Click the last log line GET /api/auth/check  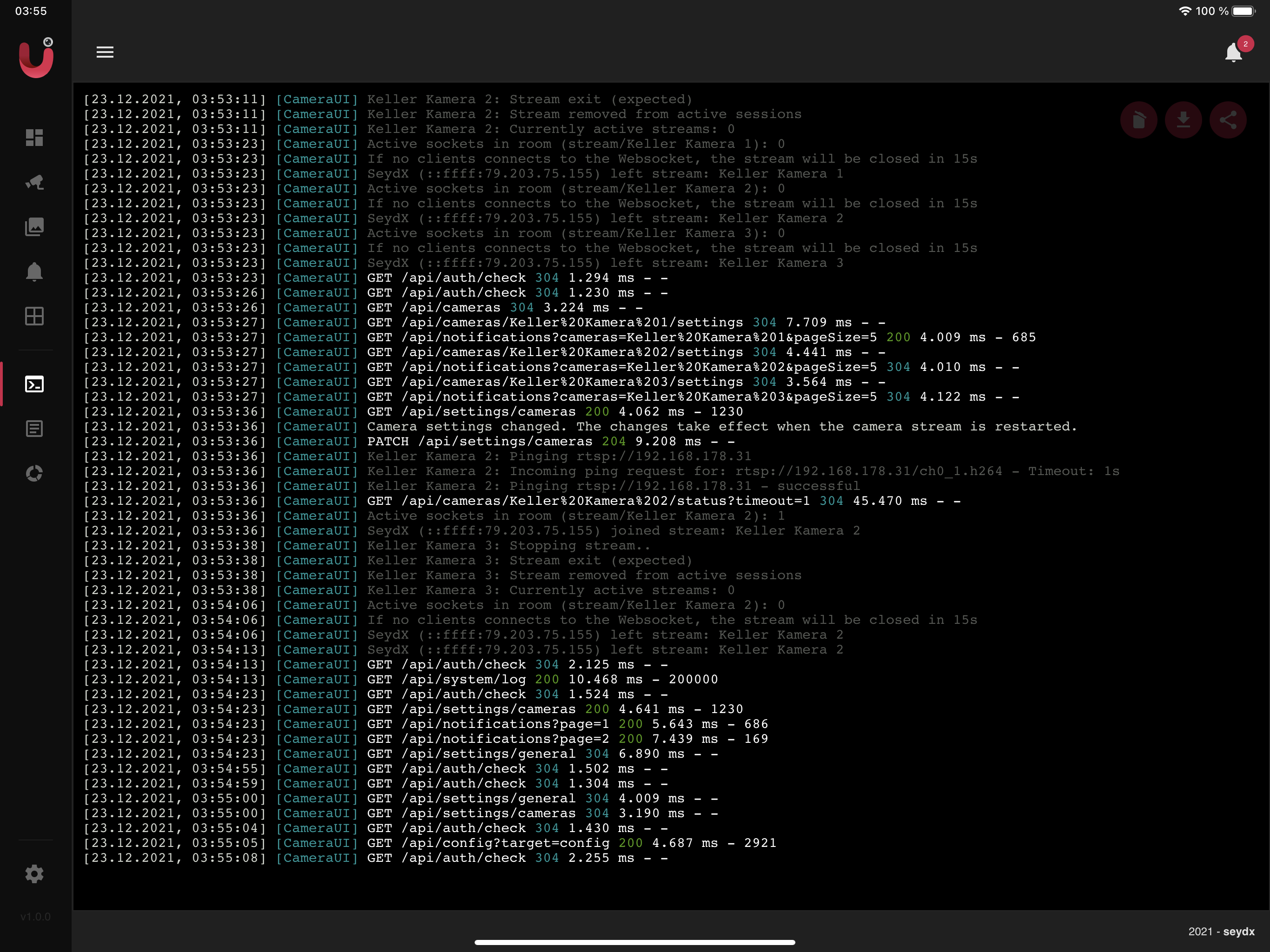pyautogui.click(x=517, y=858)
